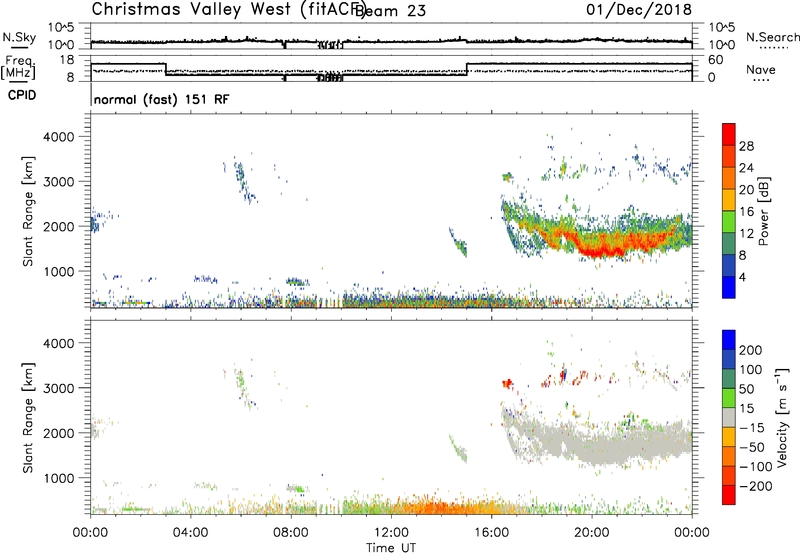Click the "04:00" time axis tick label
The image size is (800, 554).
[x=190, y=533]
